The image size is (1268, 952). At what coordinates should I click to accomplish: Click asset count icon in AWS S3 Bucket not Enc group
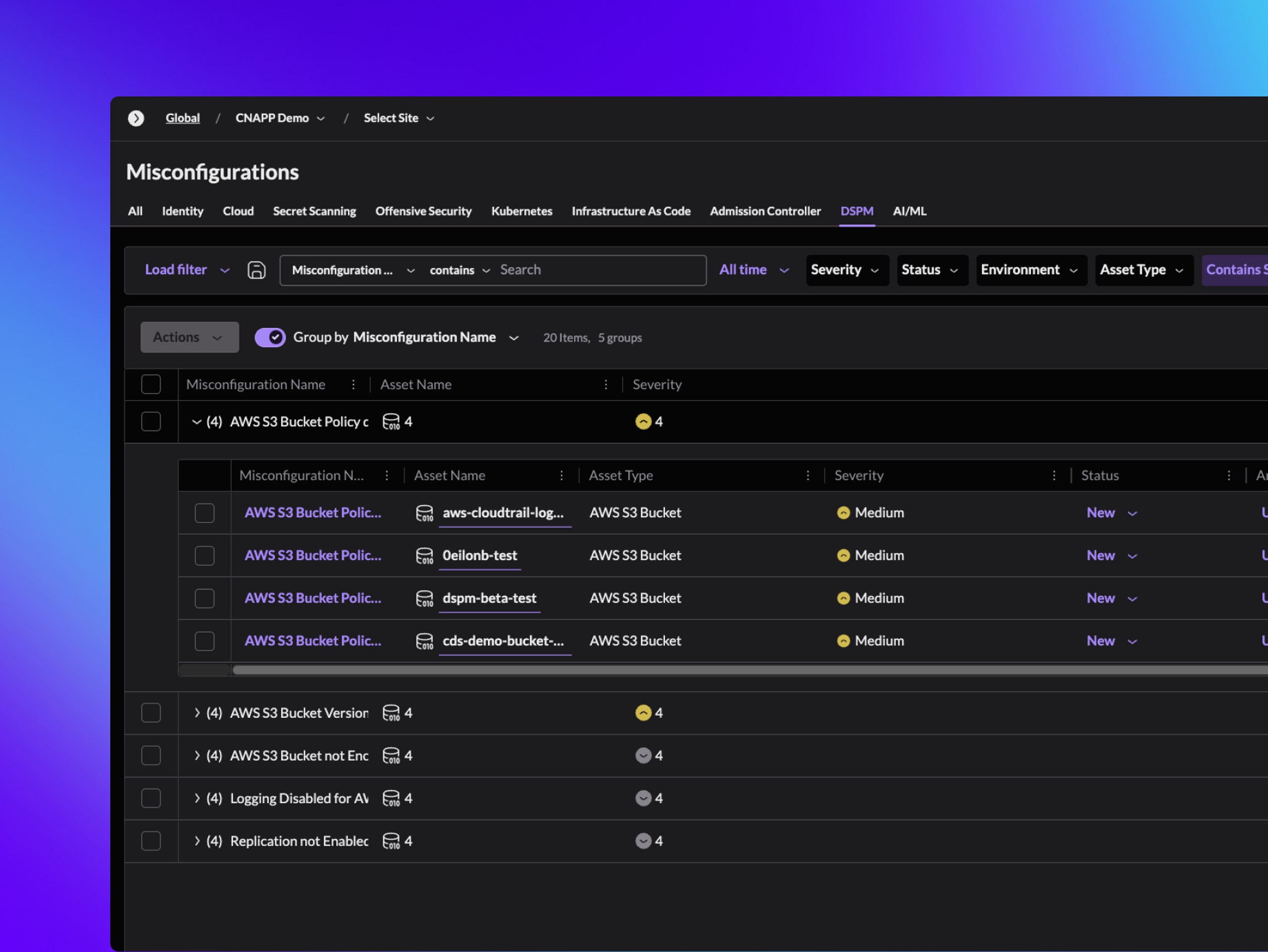(x=391, y=756)
